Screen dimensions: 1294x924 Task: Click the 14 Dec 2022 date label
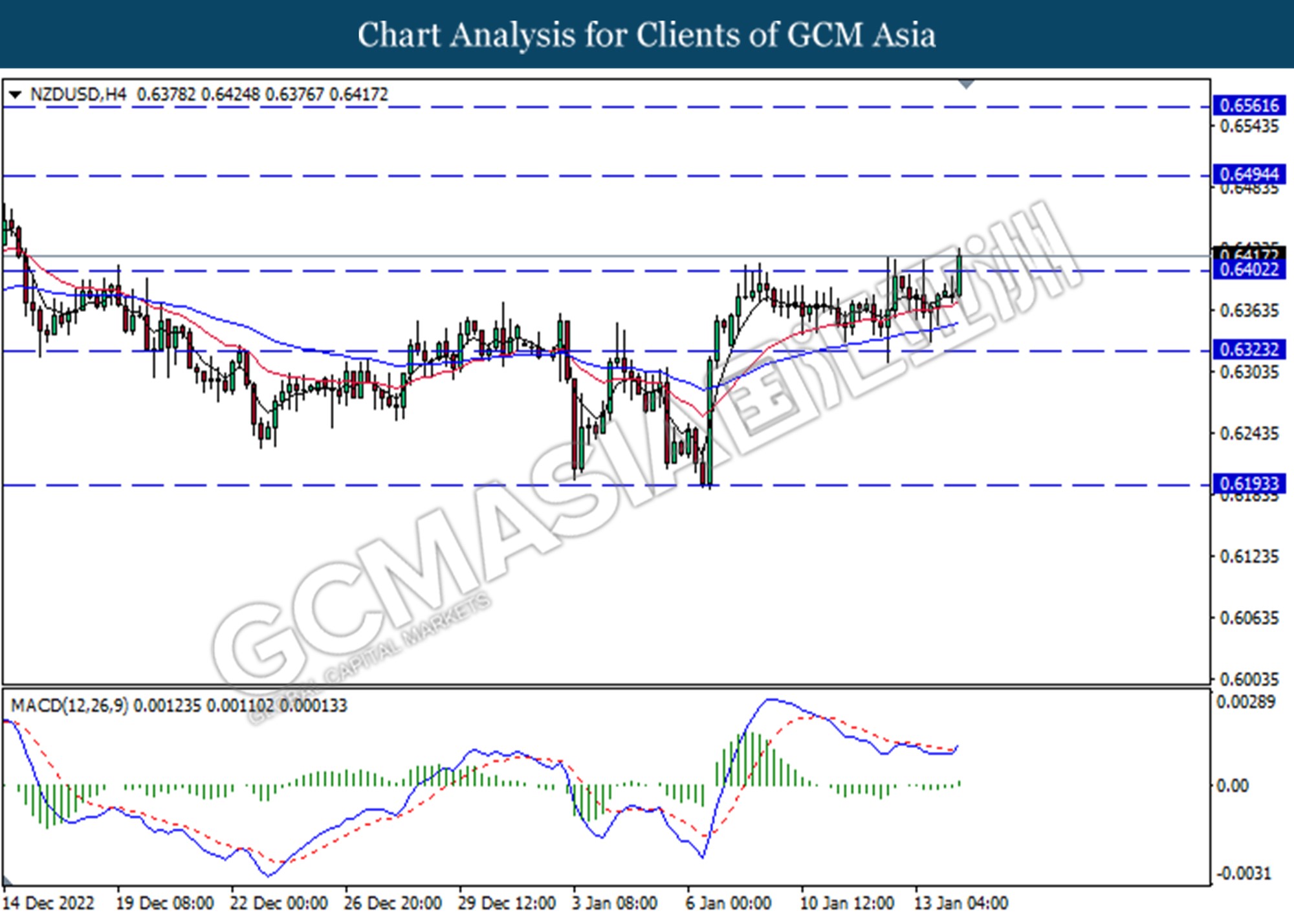(x=49, y=903)
